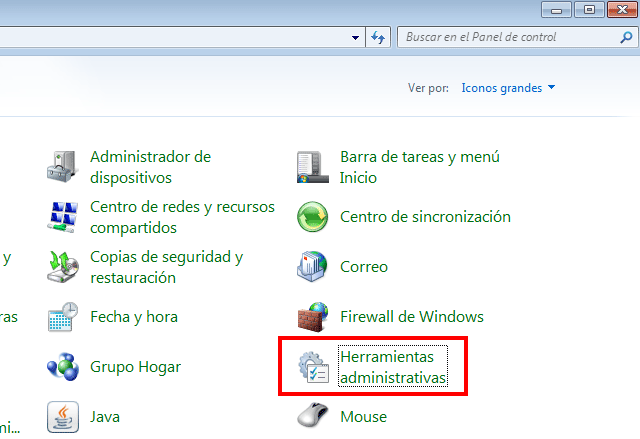Open the Java coffee cup icon
Viewport: 640px width, 439px height.
pyautogui.click(x=62, y=417)
